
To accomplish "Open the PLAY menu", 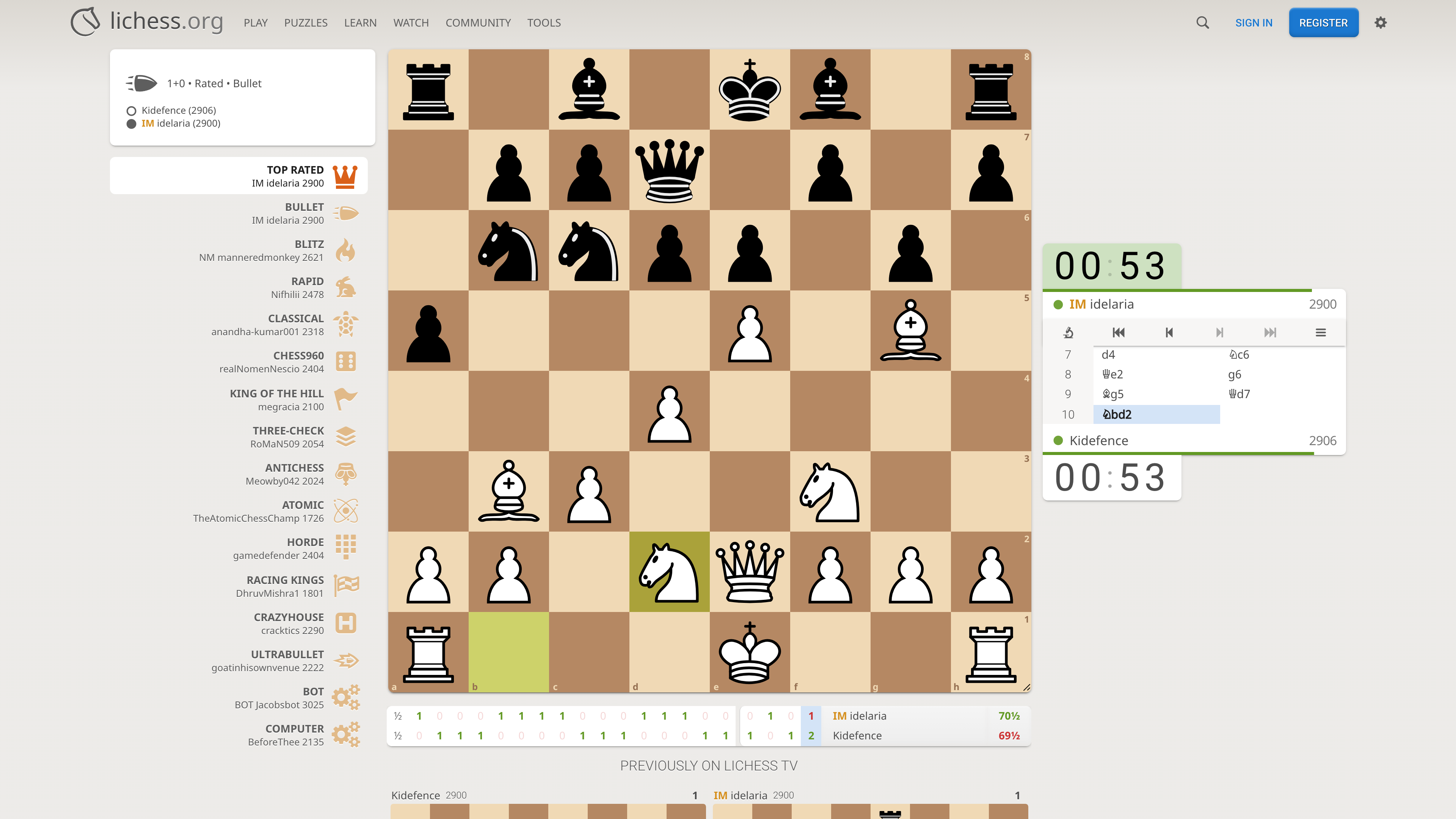I will tap(256, 23).
